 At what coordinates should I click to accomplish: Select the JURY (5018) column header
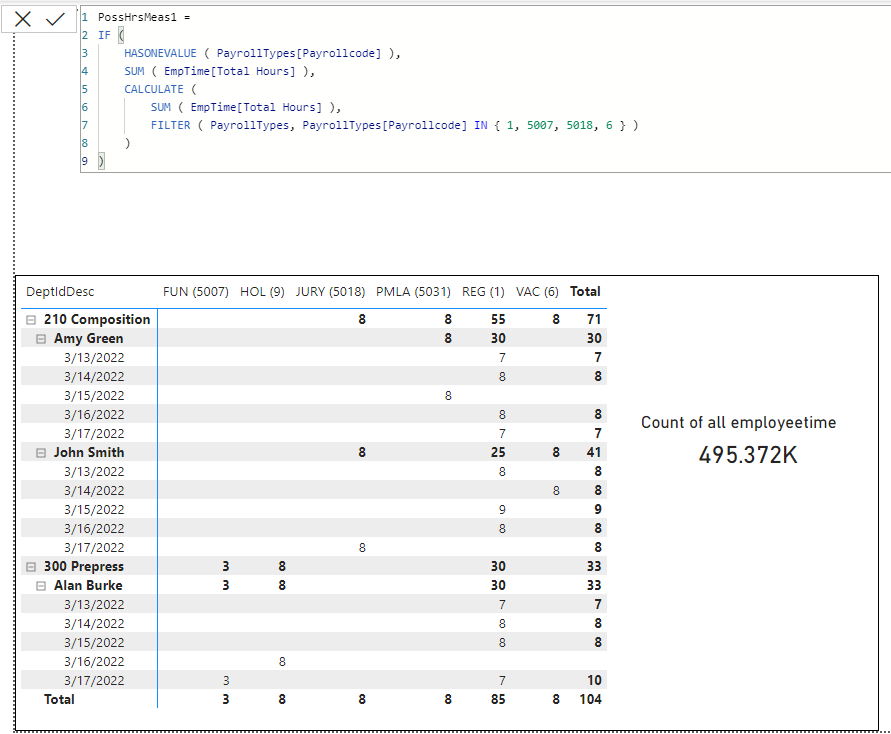(x=330, y=292)
